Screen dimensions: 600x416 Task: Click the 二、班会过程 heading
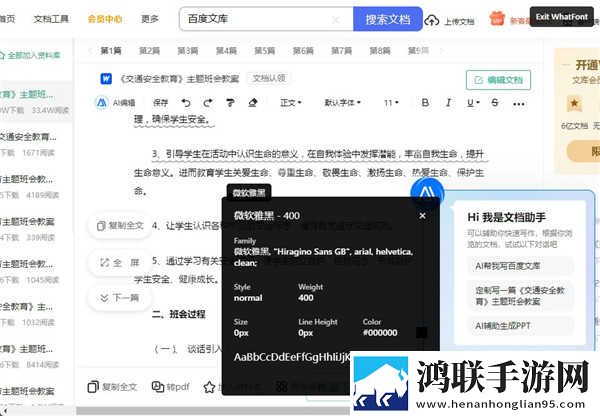179,315
